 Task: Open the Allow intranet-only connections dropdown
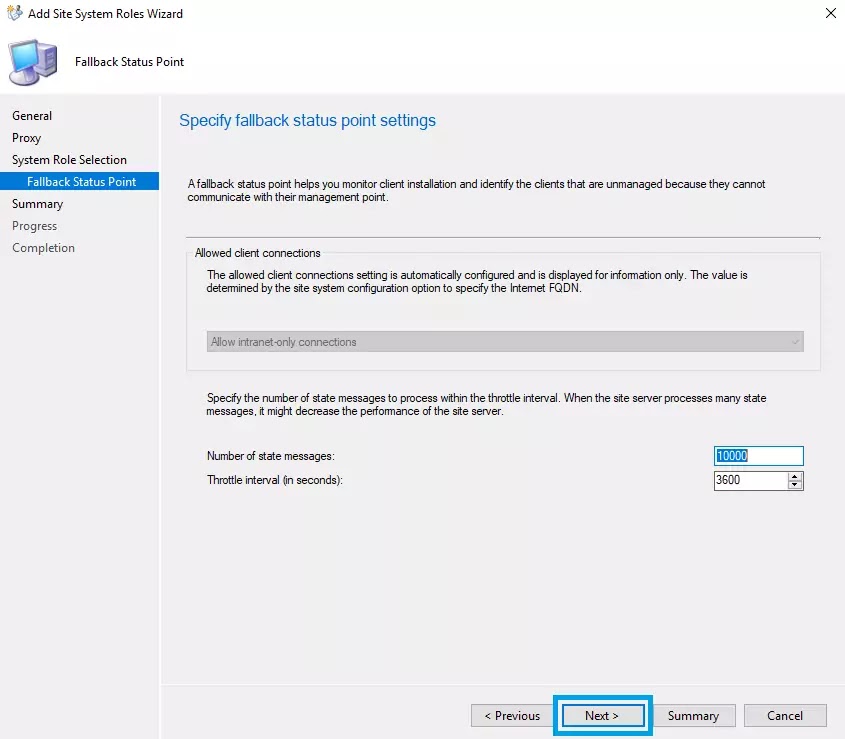click(x=505, y=342)
